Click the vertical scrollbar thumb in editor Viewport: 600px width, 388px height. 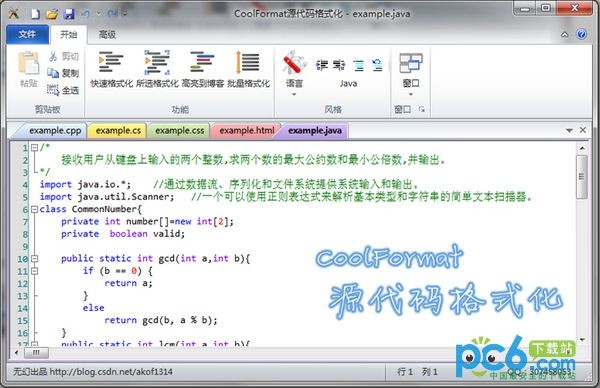click(582, 177)
